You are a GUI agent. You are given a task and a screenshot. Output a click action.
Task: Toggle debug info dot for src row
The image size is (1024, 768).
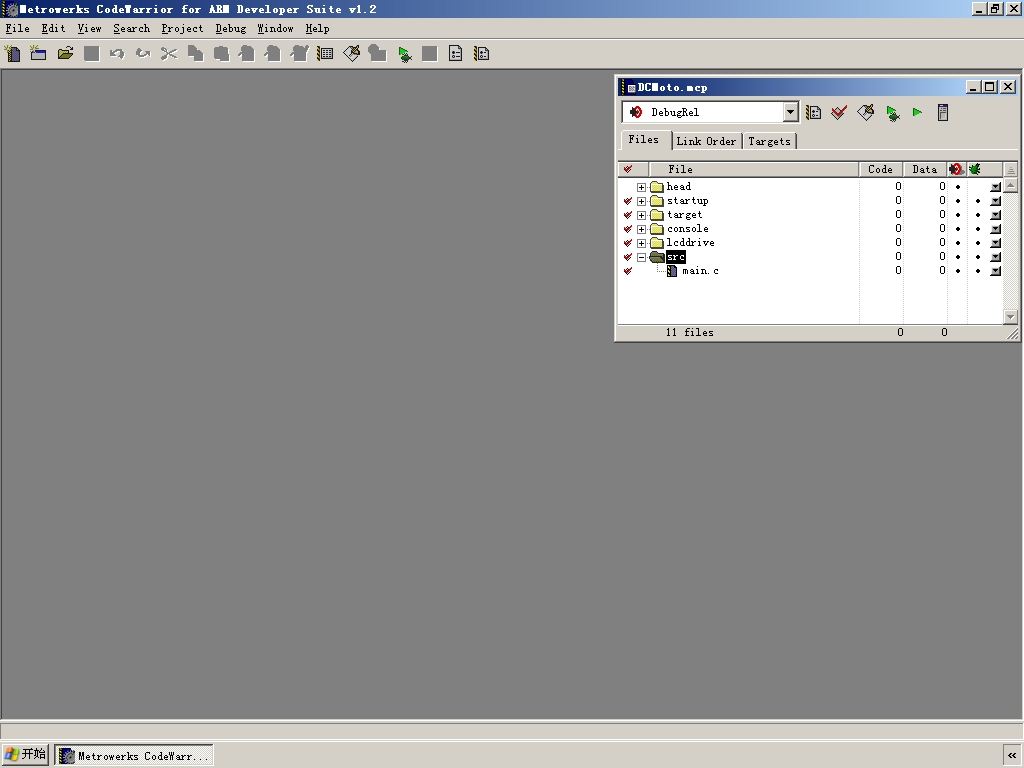(x=958, y=257)
